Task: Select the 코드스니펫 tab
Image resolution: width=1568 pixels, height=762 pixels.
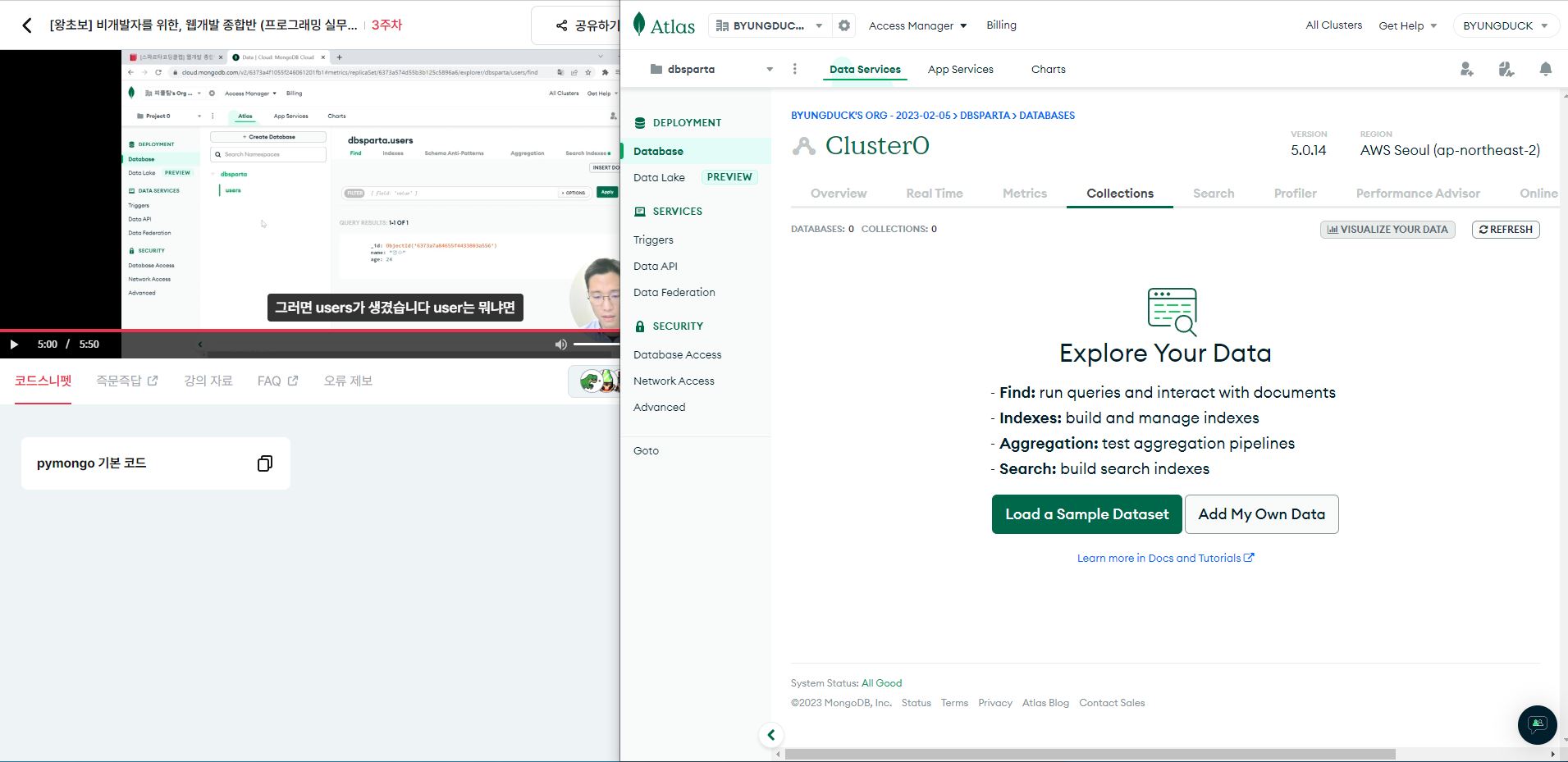Action: pos(43,381)
